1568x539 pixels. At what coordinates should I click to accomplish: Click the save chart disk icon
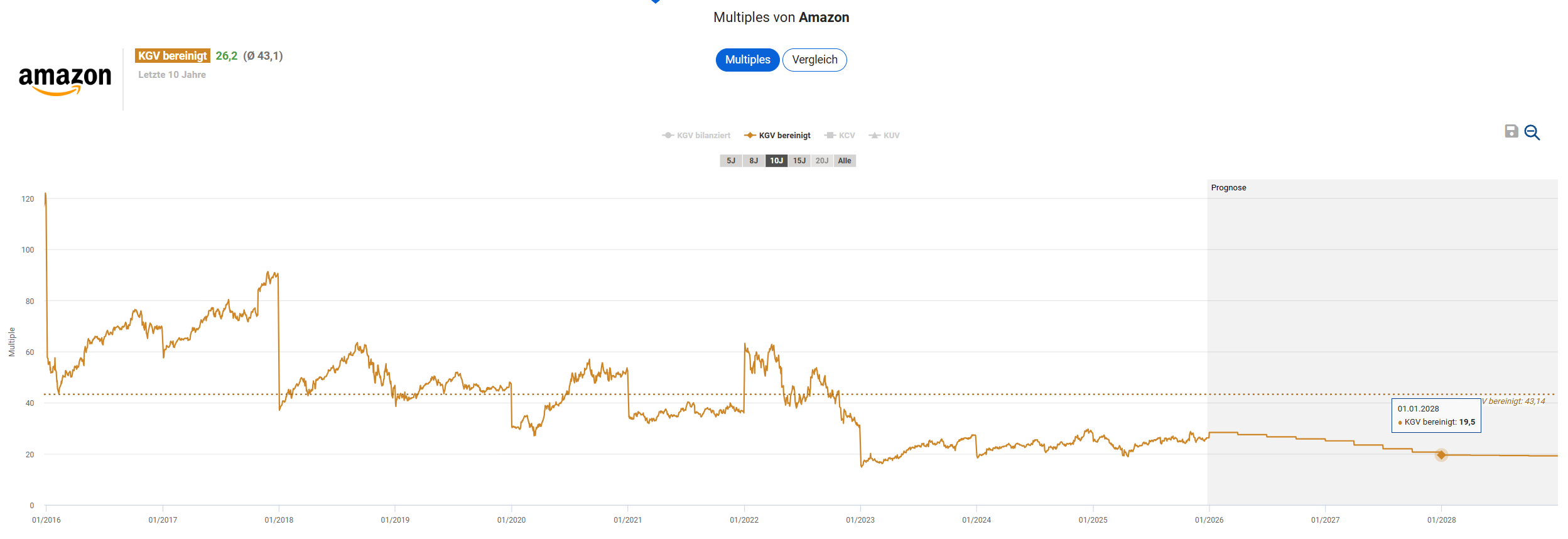click(x=1511, y=131)
